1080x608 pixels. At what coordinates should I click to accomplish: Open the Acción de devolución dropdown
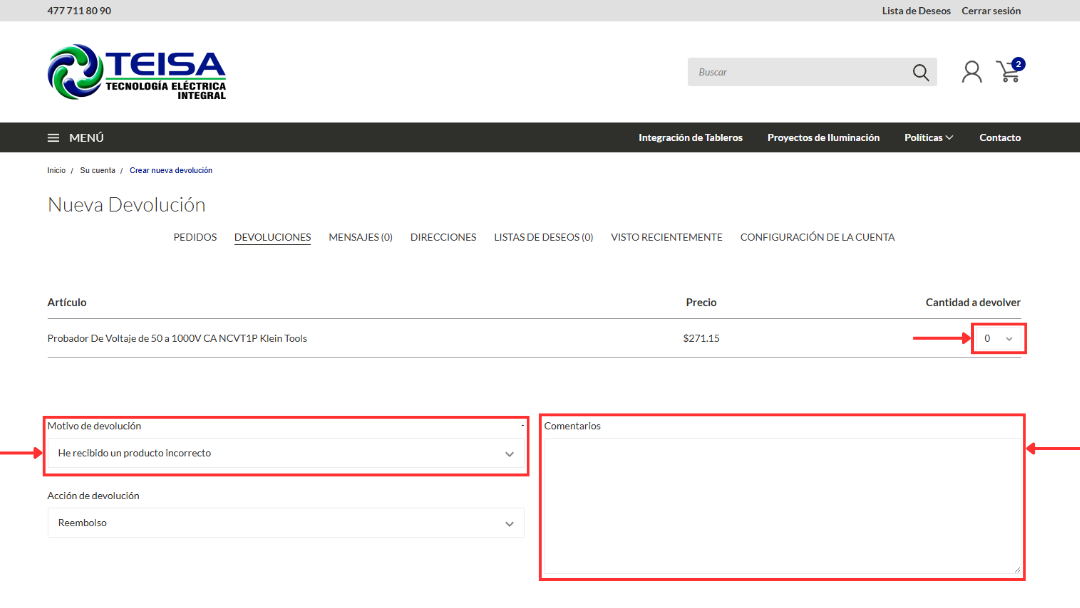(x=286, y=523)
